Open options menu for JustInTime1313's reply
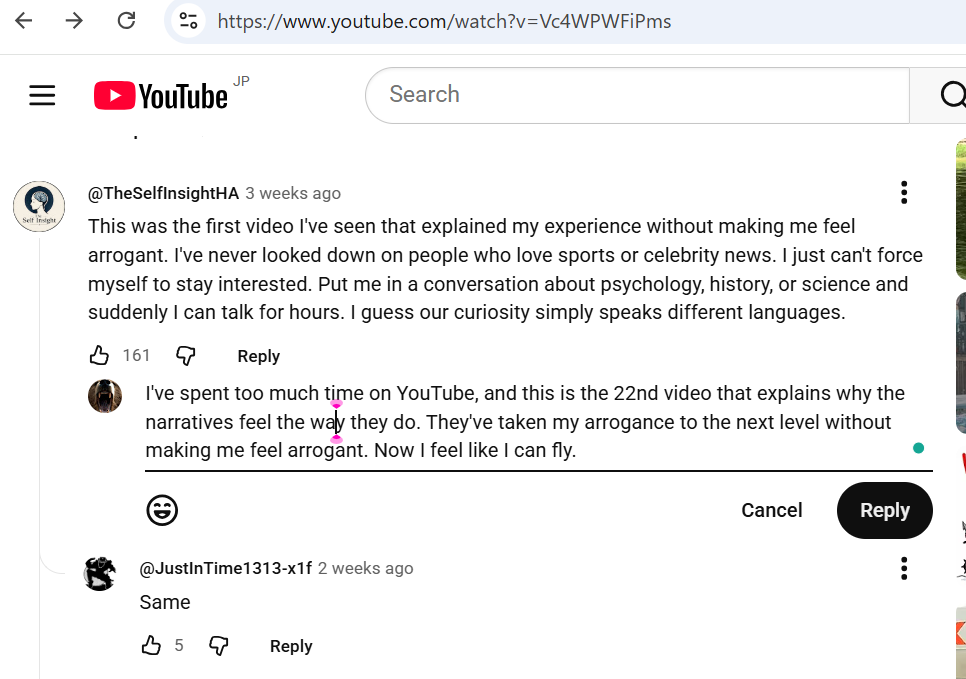 coord(904,568)
